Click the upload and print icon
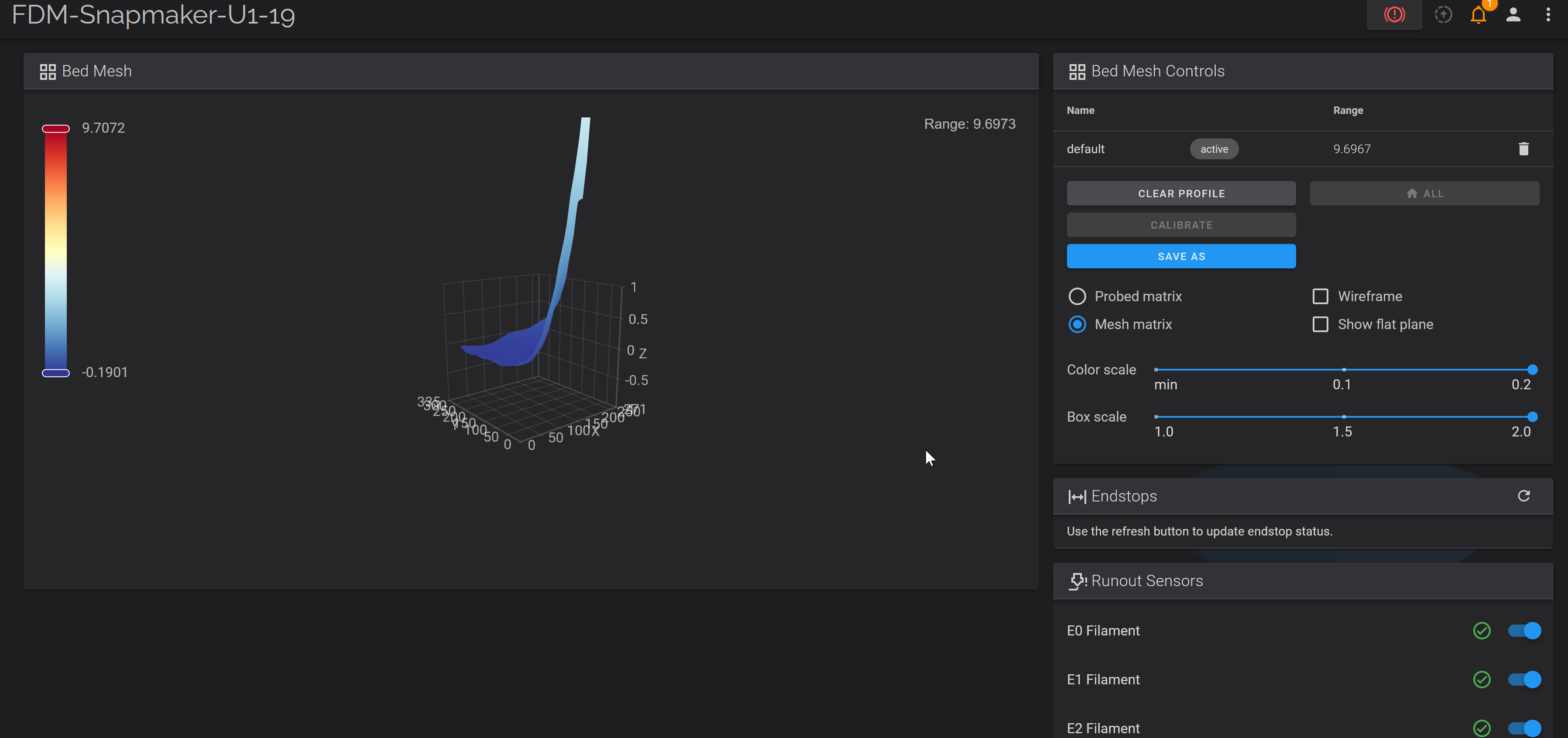The image size is (1568, 738). tap(1443, 14)
